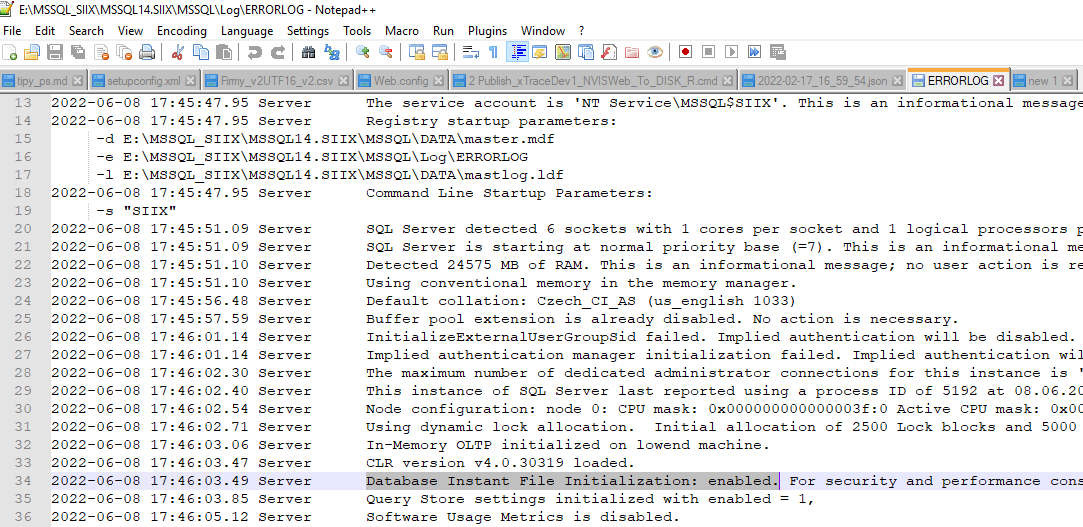Toggle Word Wrap in toolbar
1083x527 pixels.
point(470,52)
